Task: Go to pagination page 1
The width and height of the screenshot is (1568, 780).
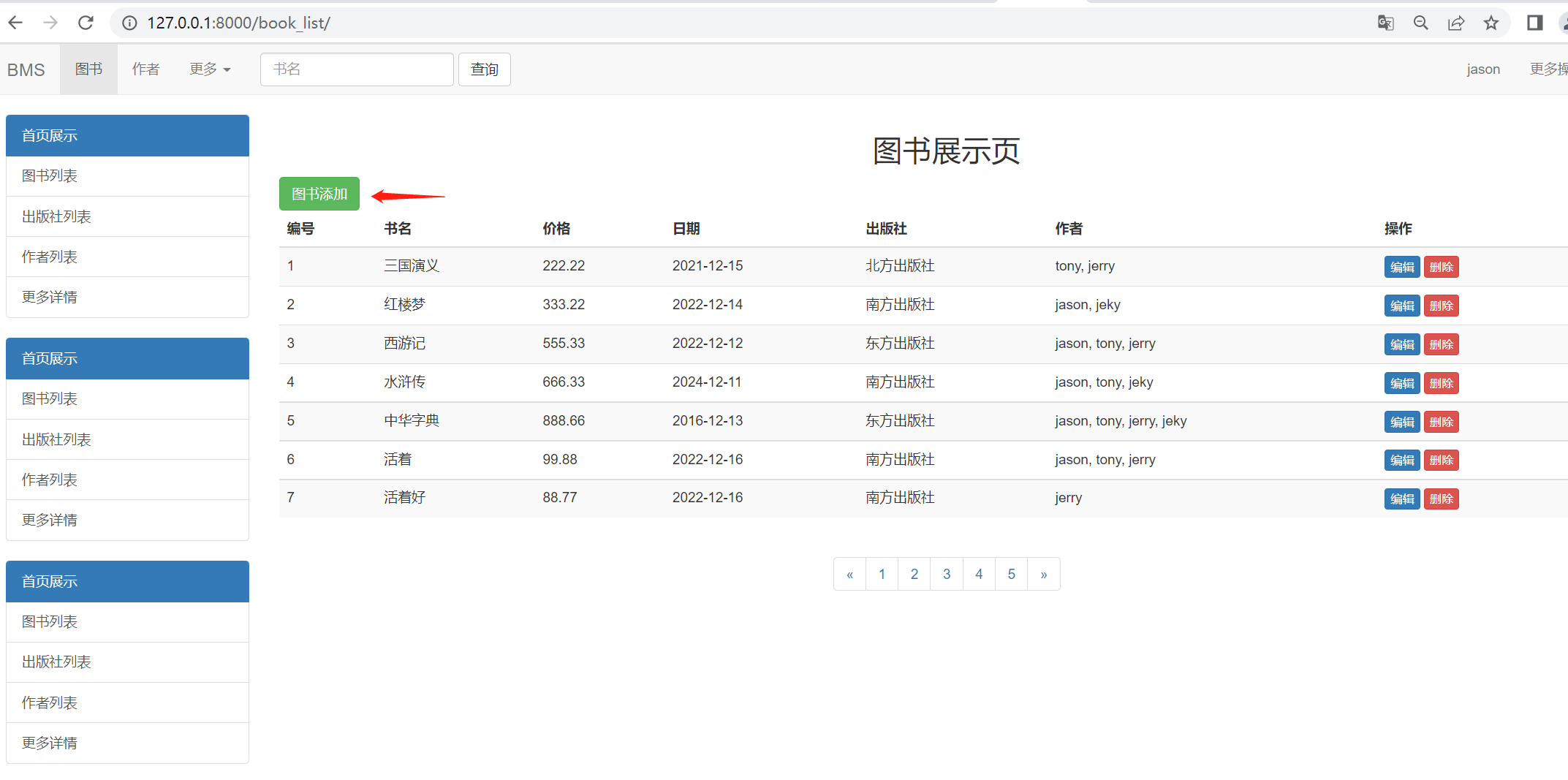Action: click(x=882, y=574)
